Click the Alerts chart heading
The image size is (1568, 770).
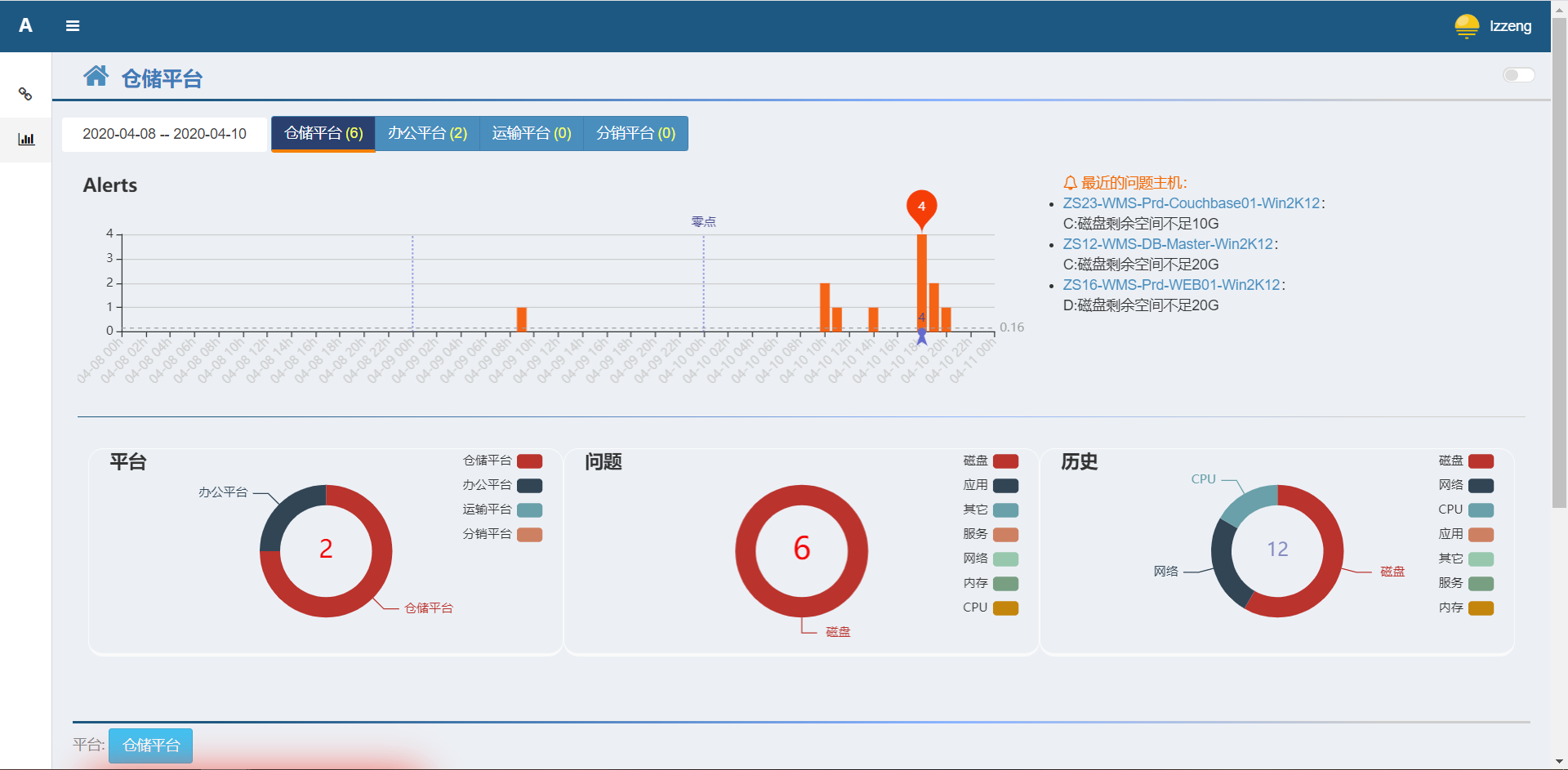pyautogui.click(x=110, y=185)
